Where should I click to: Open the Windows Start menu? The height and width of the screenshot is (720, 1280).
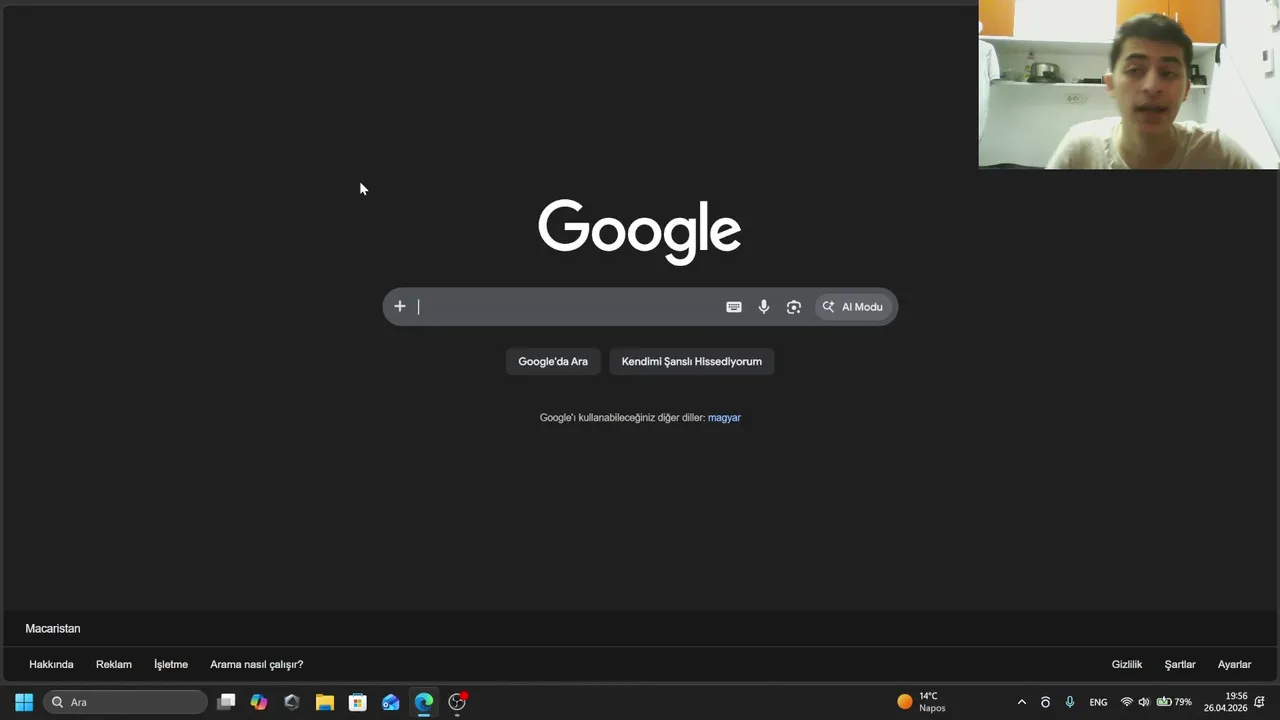point(24,702)
